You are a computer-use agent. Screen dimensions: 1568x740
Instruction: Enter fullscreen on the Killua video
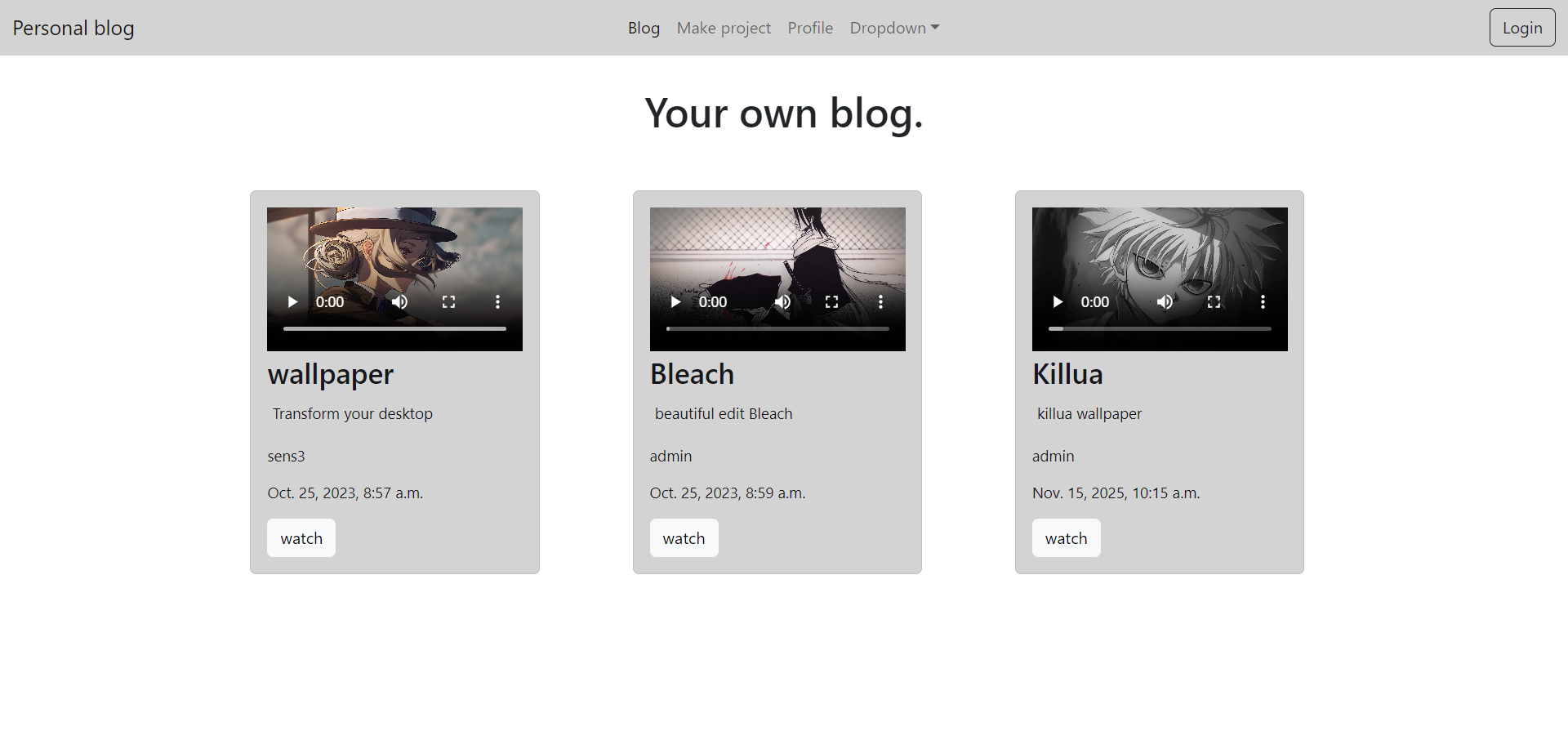pos(1214,302)
